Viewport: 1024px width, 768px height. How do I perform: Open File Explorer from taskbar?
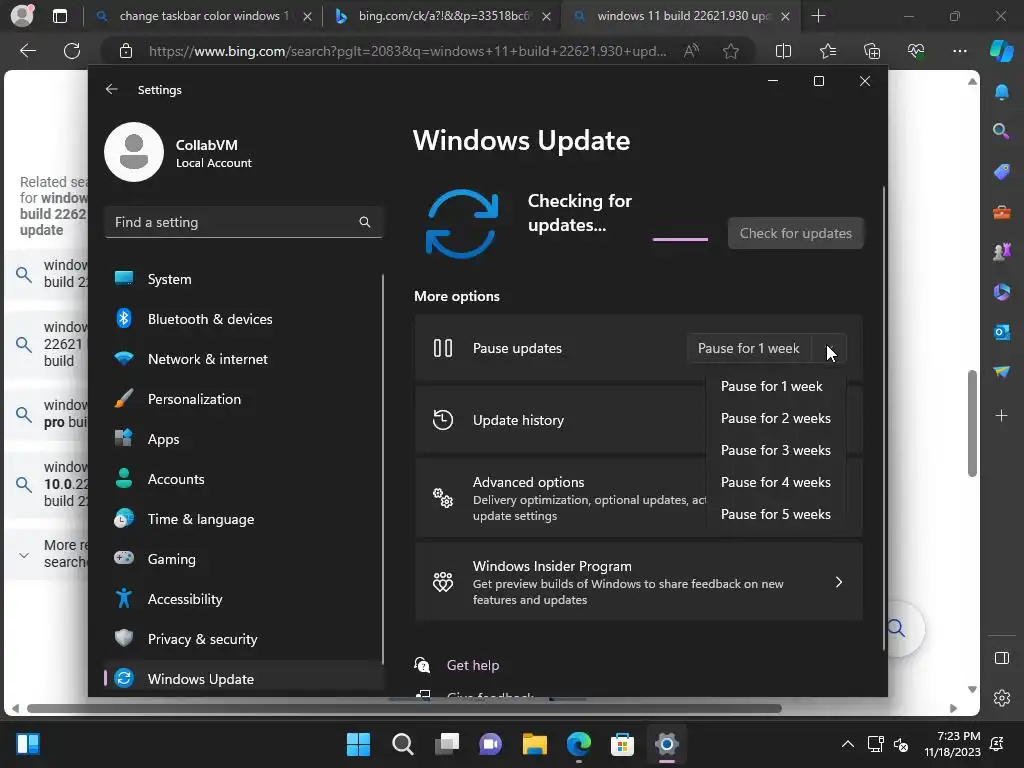pyautogui.click(x=534, y=744)
